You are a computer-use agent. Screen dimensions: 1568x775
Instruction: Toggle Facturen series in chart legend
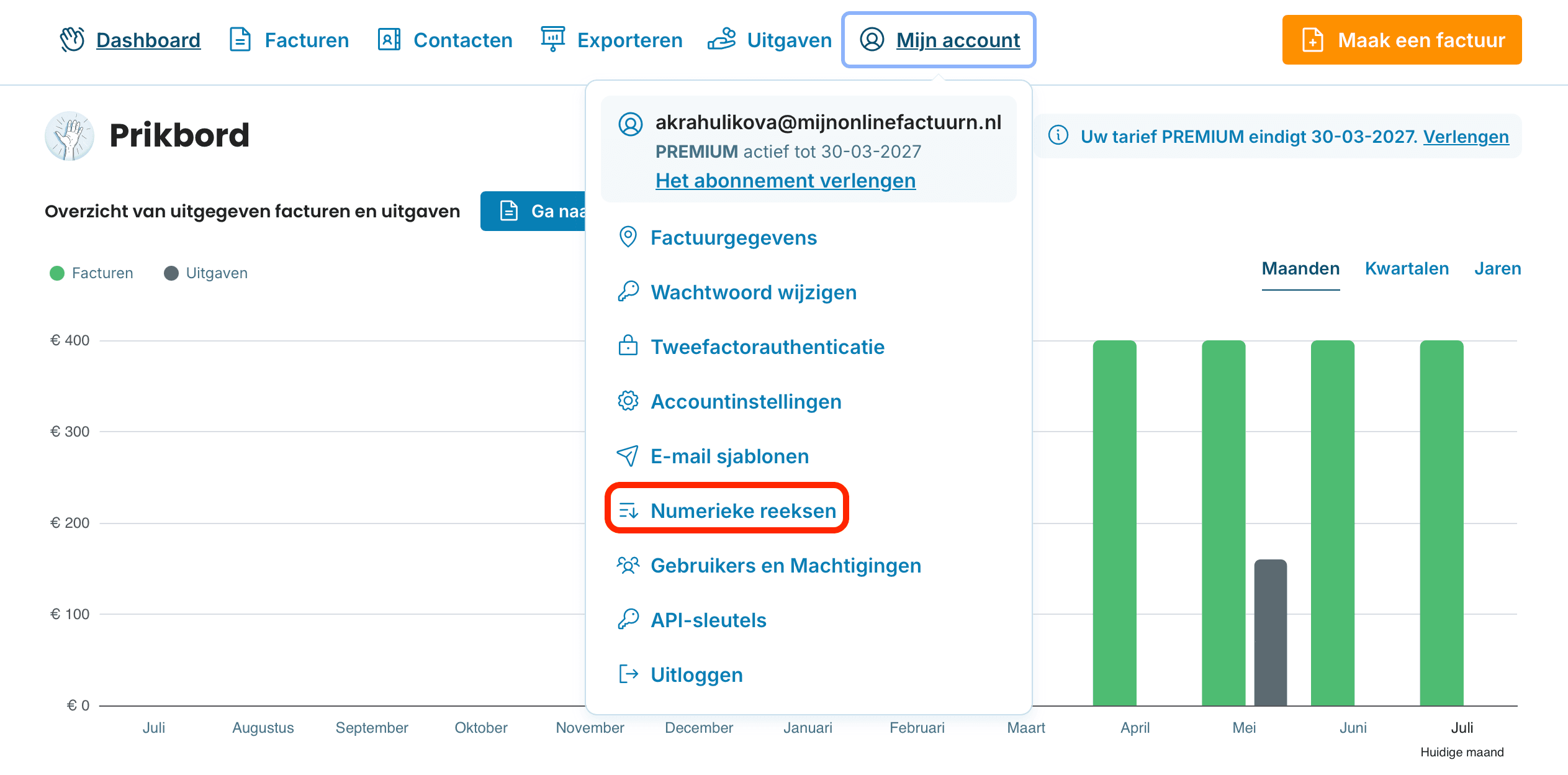coord(91,273)
